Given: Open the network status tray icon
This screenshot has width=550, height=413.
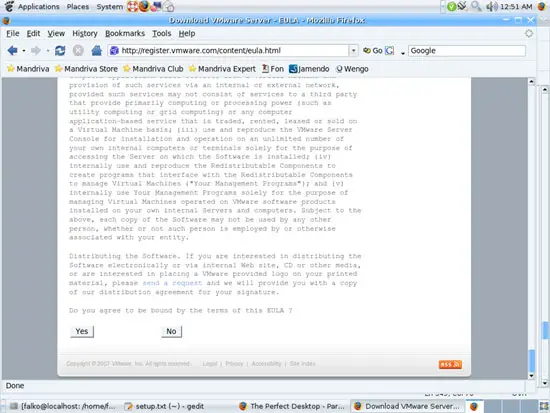Looking at the screenshot, I should click(x=462, y=6).
